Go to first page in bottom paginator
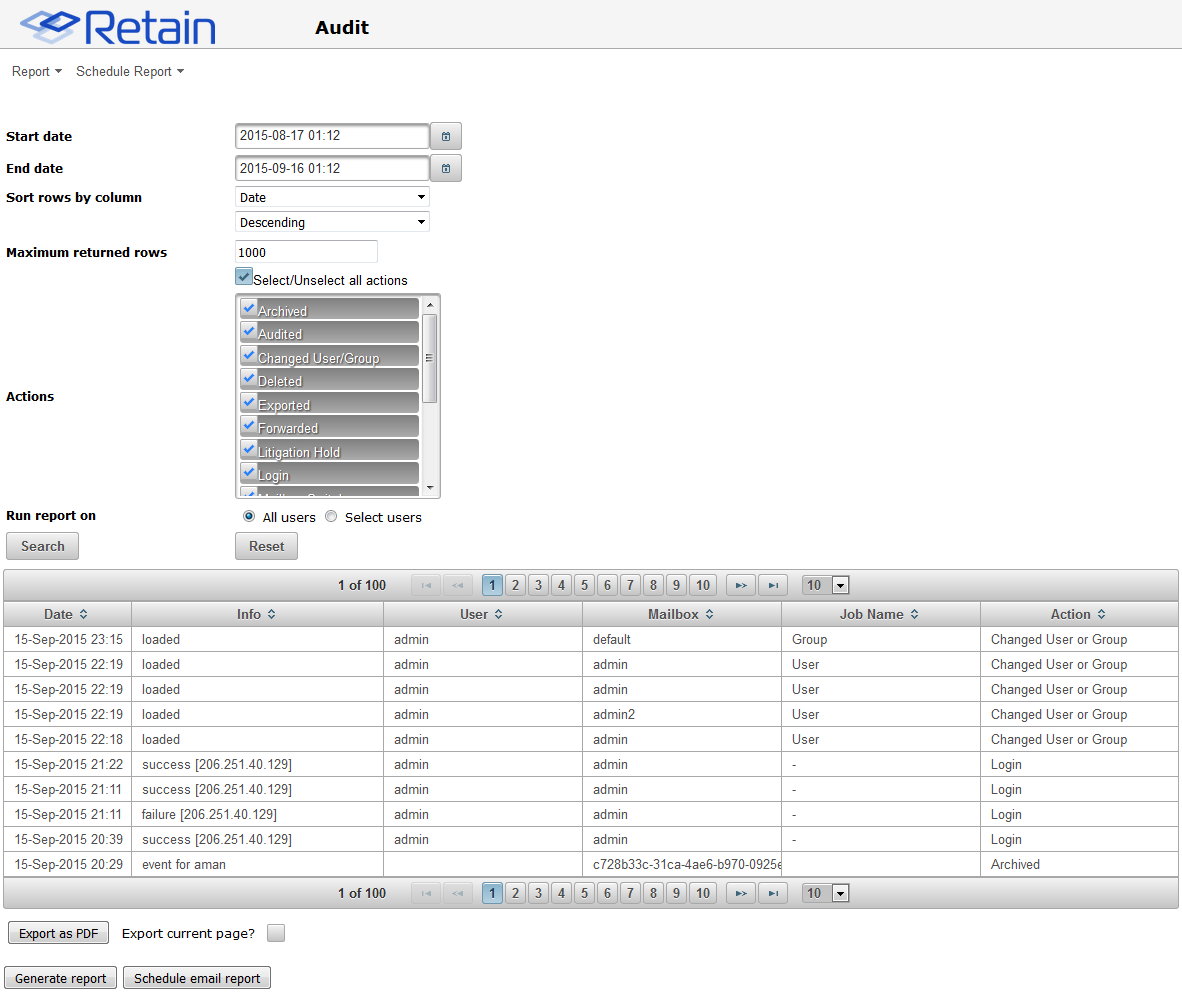The height and width of the screenshot is (1001, 1182). (426, 893)
